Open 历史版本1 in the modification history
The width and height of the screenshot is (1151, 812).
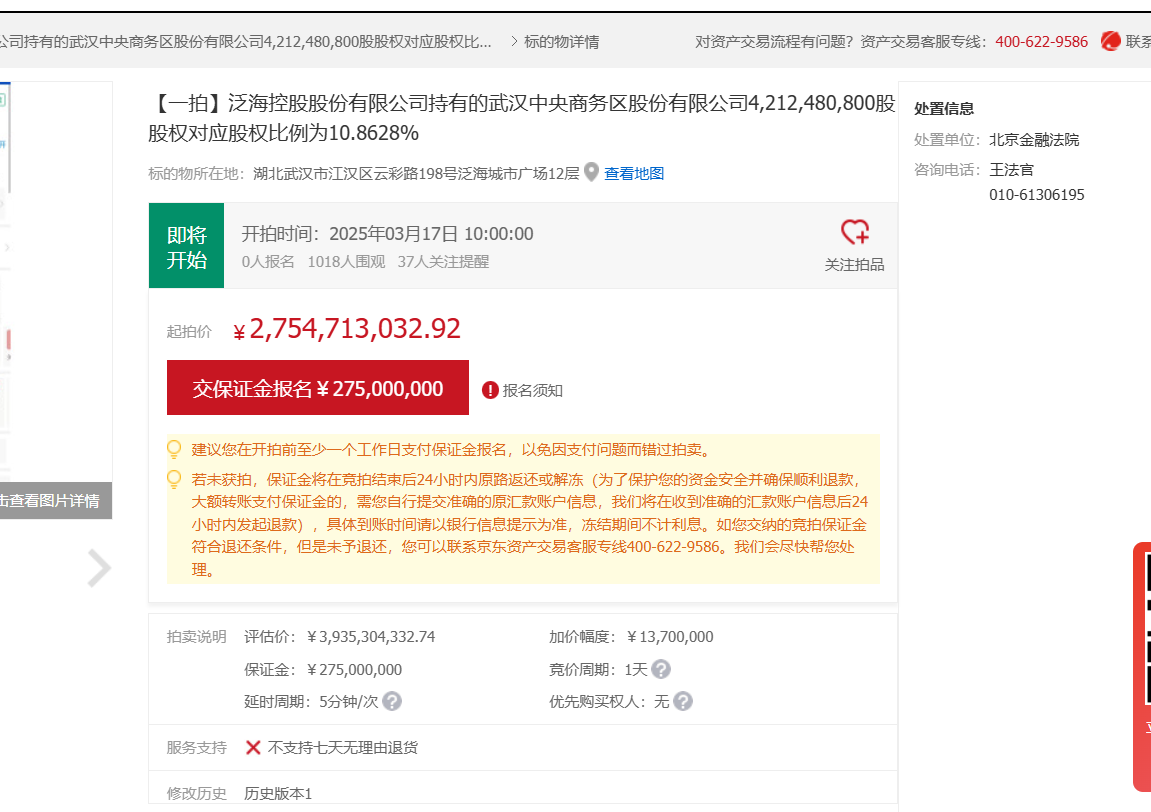[x=278, y=794]
